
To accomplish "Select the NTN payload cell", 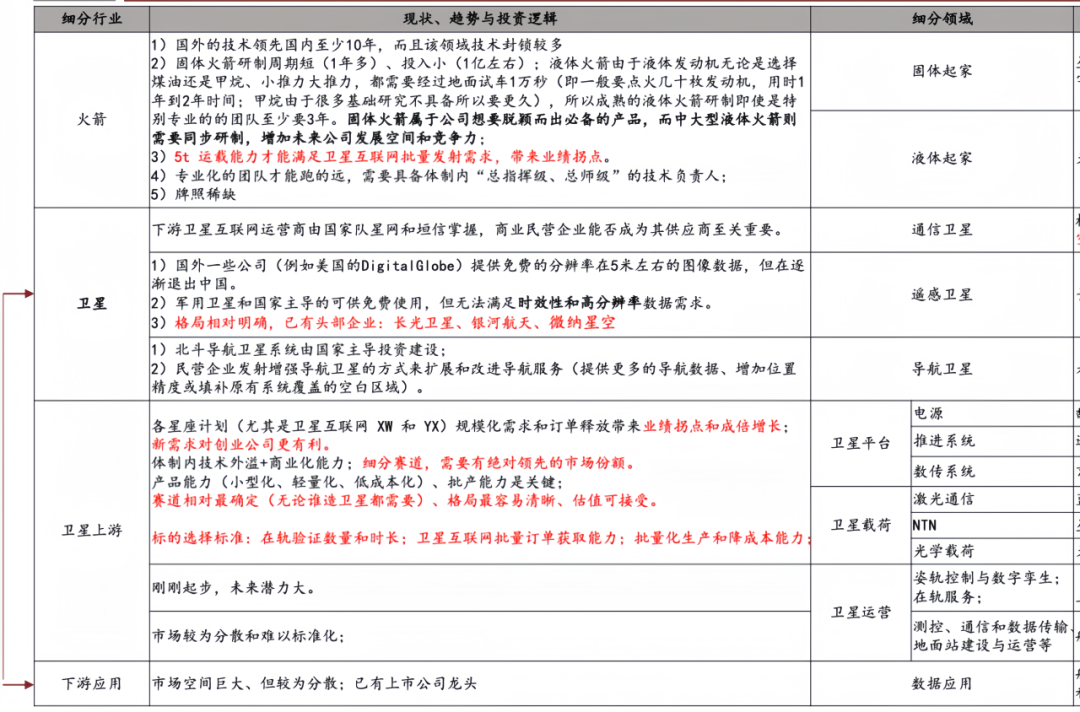I will [927, 524].
